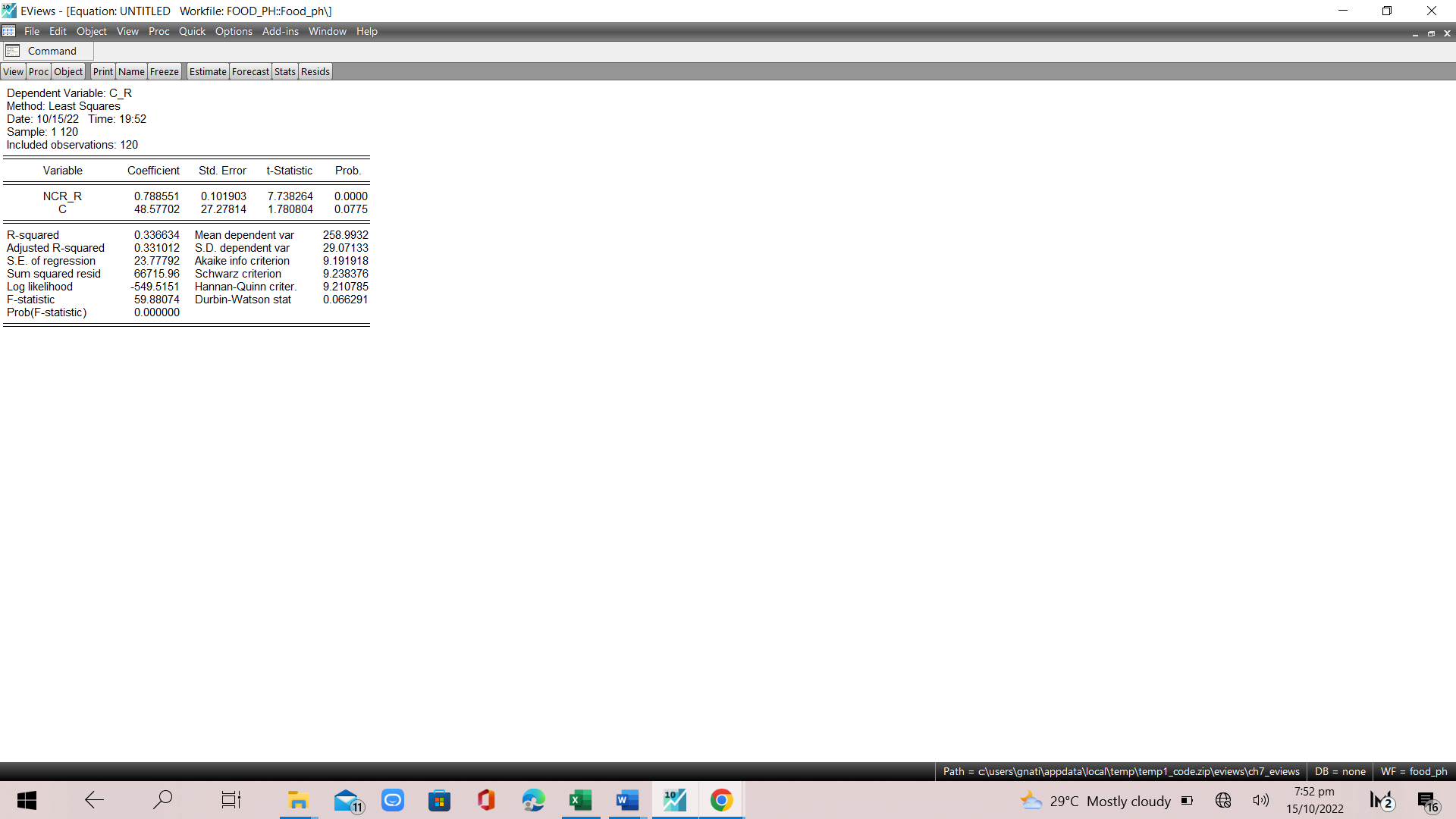Click the Freeze button to freeze output
The image size is (1456, 819).
coord(163,71)
